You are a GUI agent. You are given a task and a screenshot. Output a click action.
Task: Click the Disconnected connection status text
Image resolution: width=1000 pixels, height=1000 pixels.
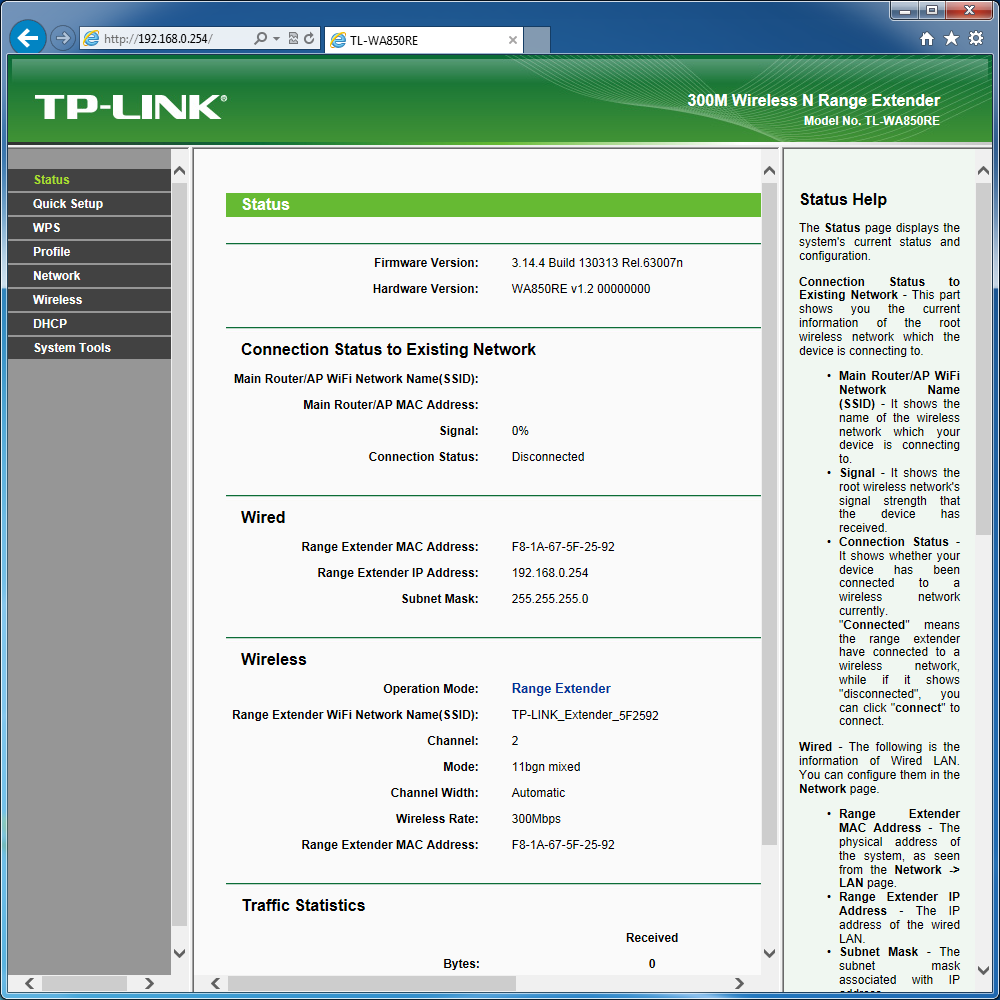point(548,457)
